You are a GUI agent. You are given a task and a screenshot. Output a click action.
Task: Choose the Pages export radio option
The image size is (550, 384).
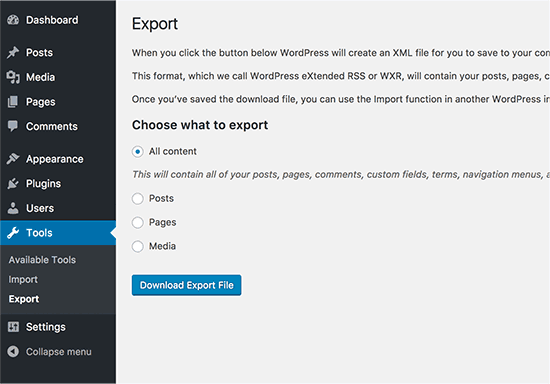(138, 222)
